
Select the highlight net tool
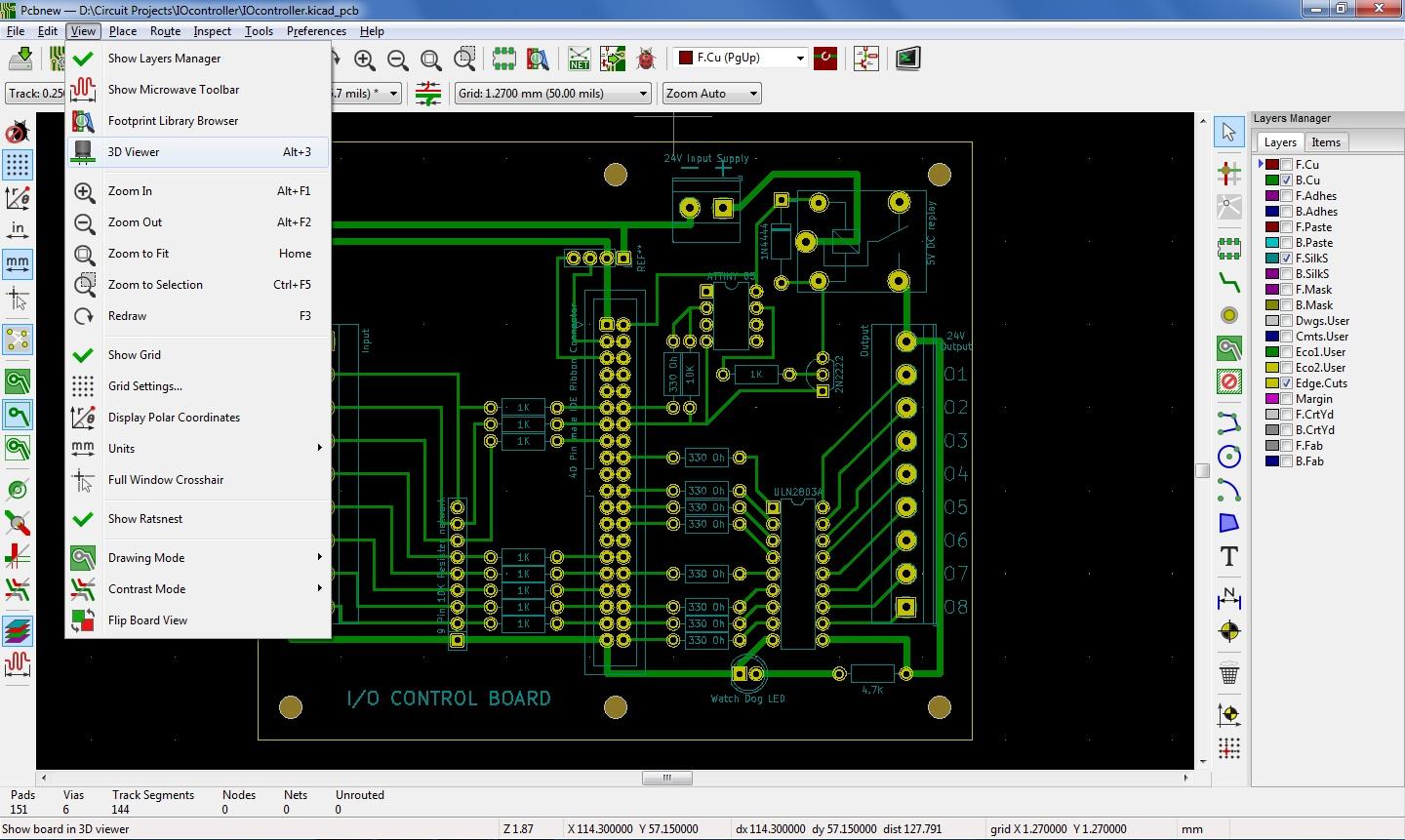(x=1229, y=175)
